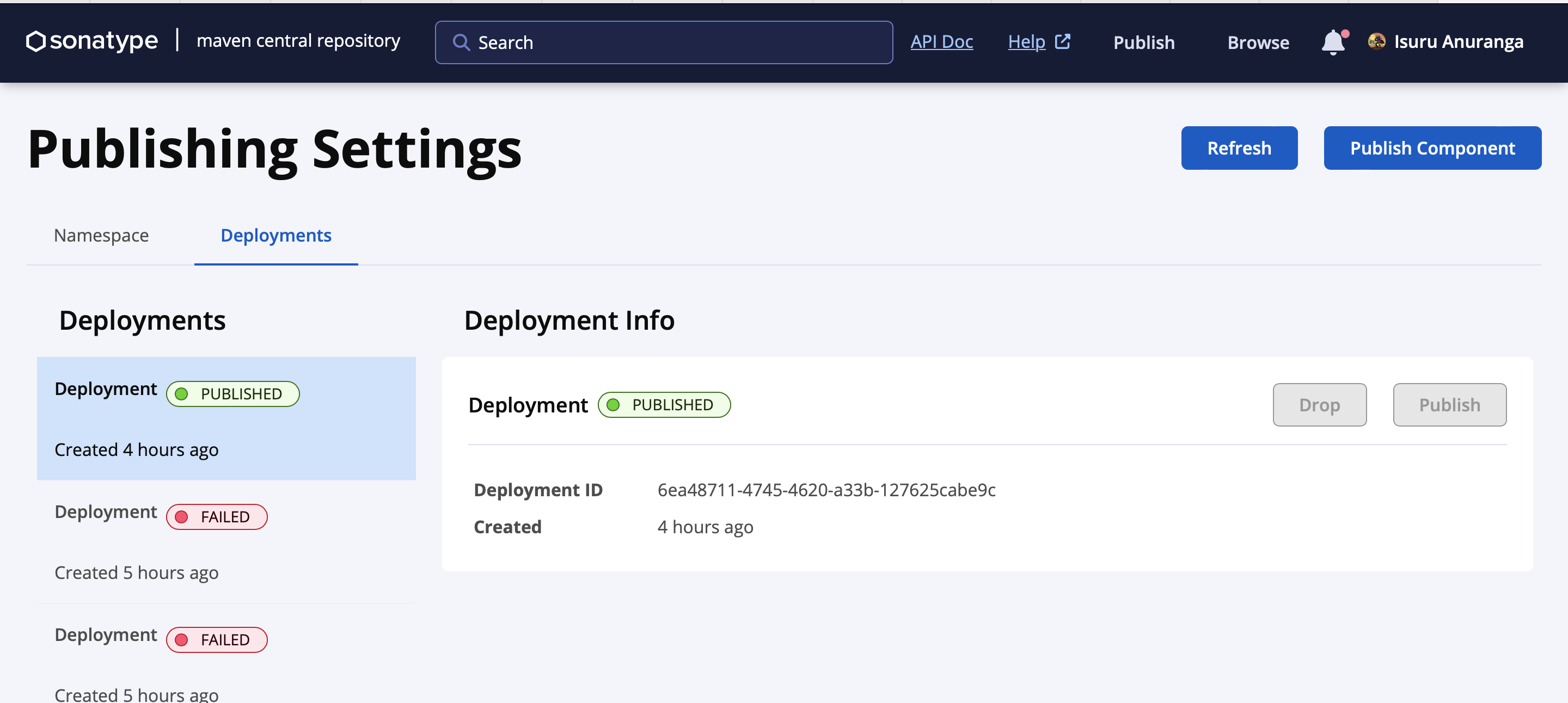
Task: Click the PUBLISHED status badge in Deployment Info
Action: (x=664, y=404)
